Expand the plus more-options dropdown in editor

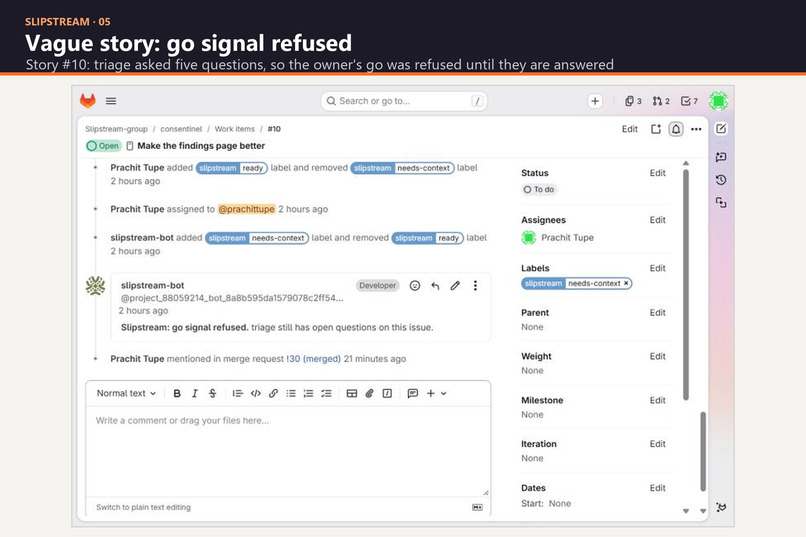pyautogui.click(x=436, y=394)
